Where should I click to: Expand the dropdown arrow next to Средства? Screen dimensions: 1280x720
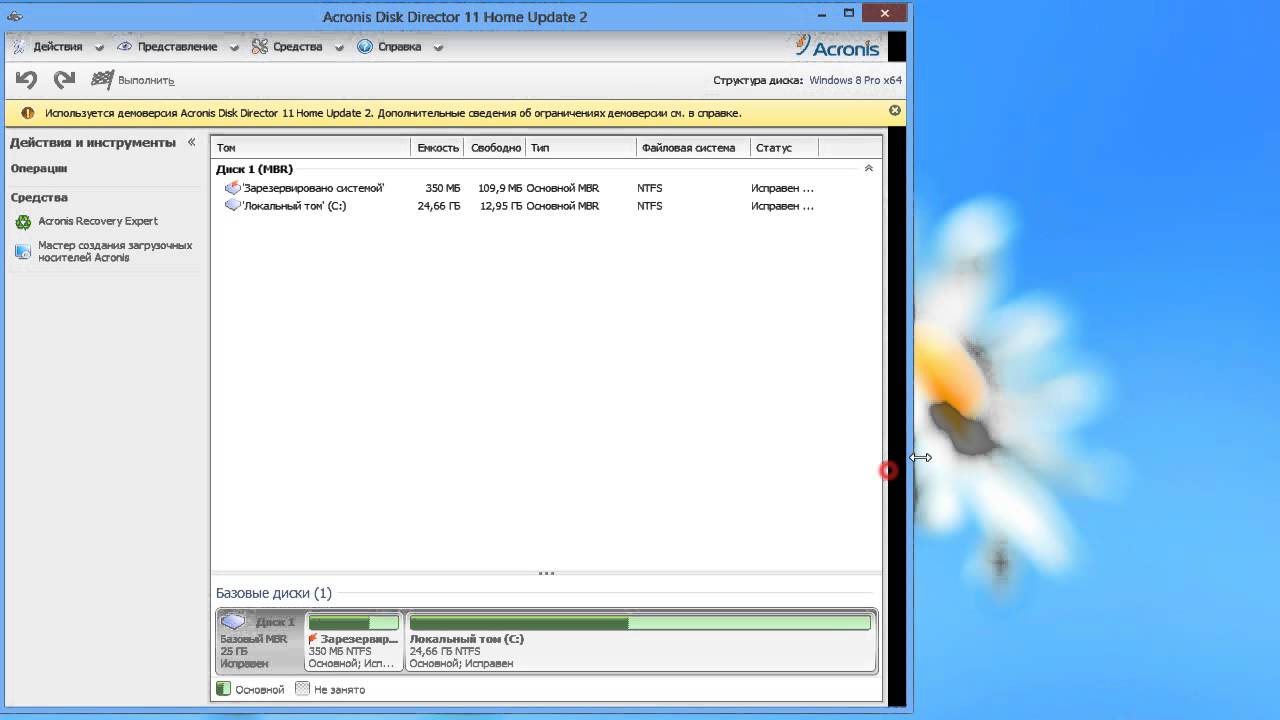pyautogui.click(x=339, y=47)
